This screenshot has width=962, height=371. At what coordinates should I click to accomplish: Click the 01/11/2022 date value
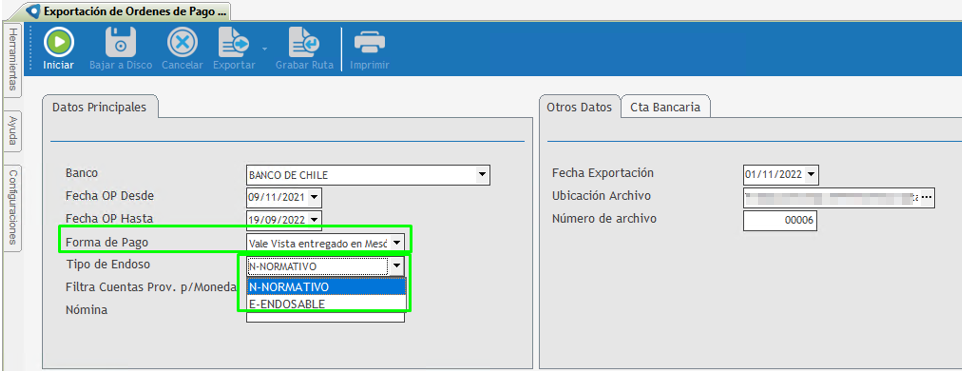[x=774, y=175]
